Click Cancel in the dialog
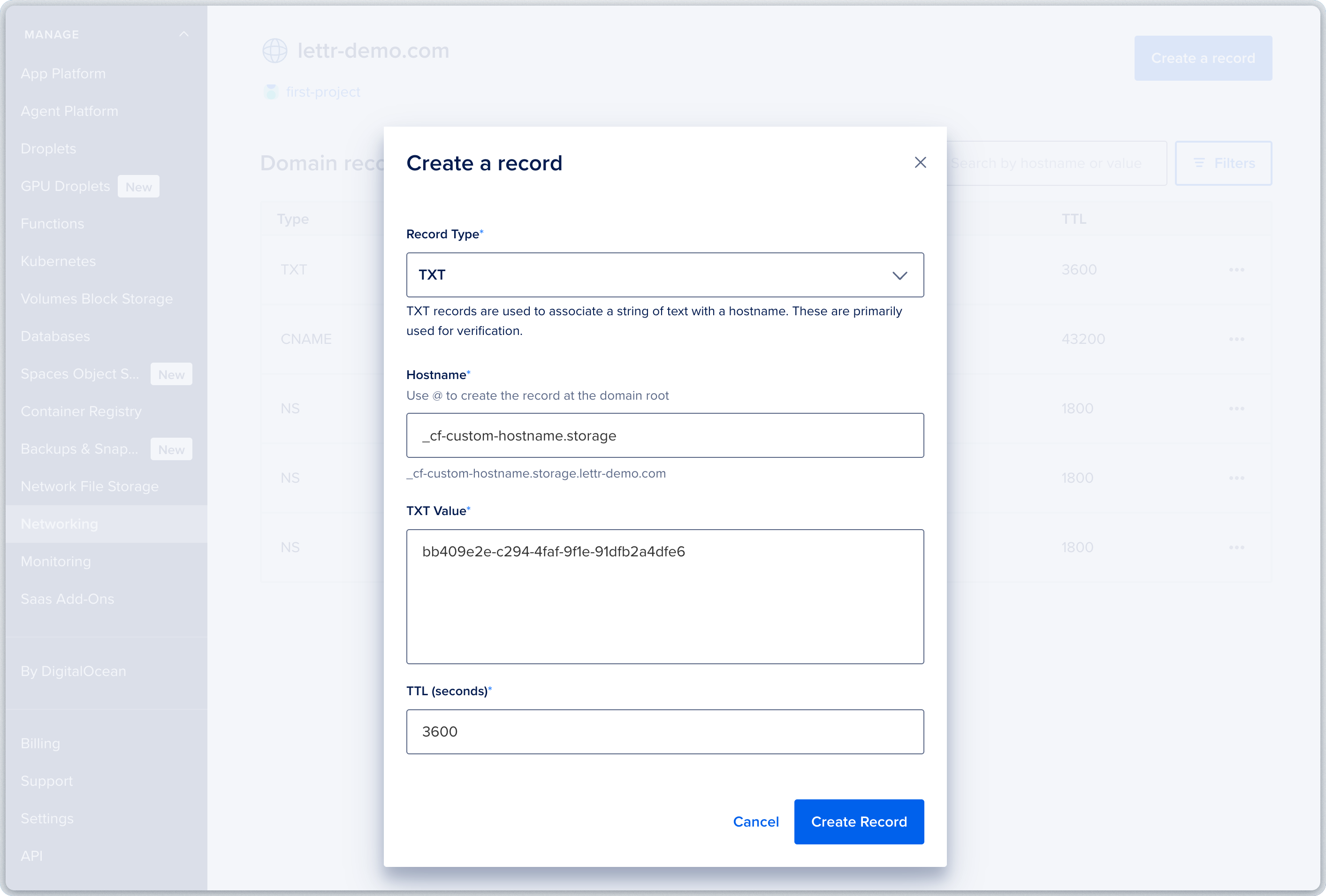1326x896 pixels. (x=756, y=821)
